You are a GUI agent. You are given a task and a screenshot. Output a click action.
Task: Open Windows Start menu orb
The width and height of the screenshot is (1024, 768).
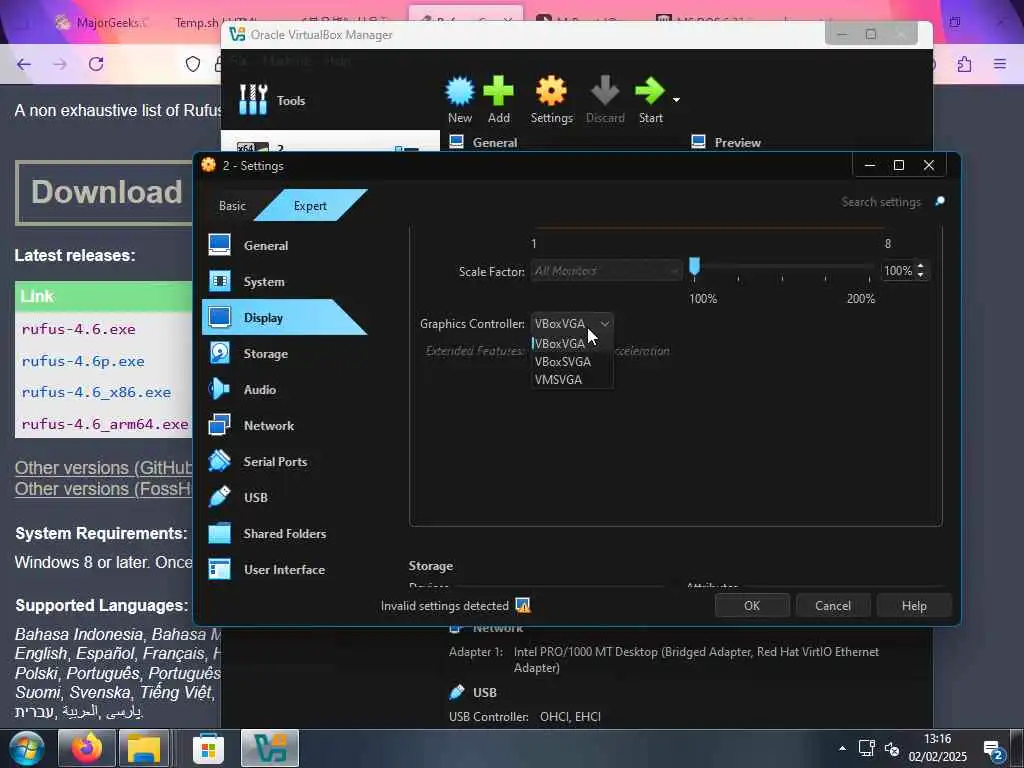coord(26,748)
